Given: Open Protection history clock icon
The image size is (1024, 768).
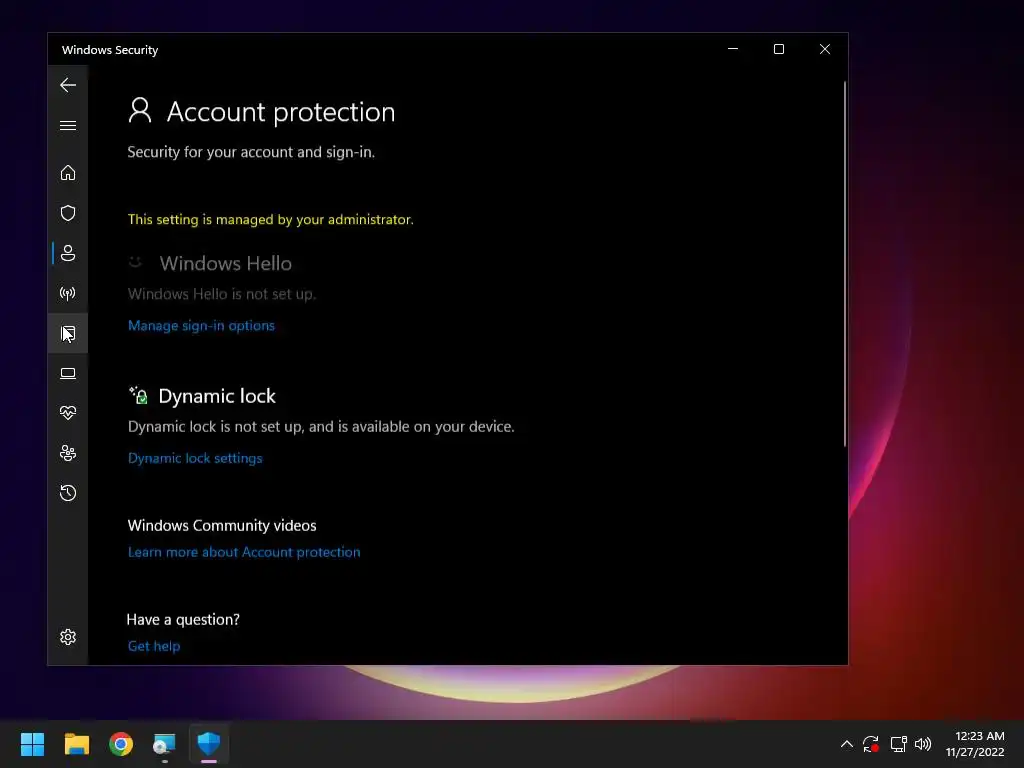Looking at the screenshot, I should pyautogui.click(x=68, y=493).
